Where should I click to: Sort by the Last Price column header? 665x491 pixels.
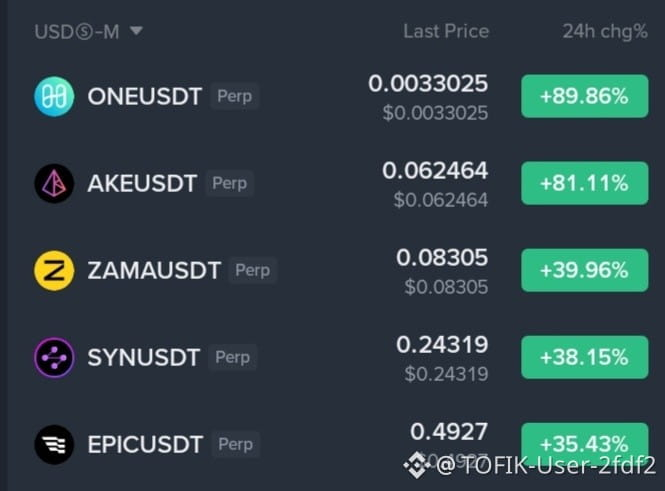pyautogui.click(x=446, y=31)
